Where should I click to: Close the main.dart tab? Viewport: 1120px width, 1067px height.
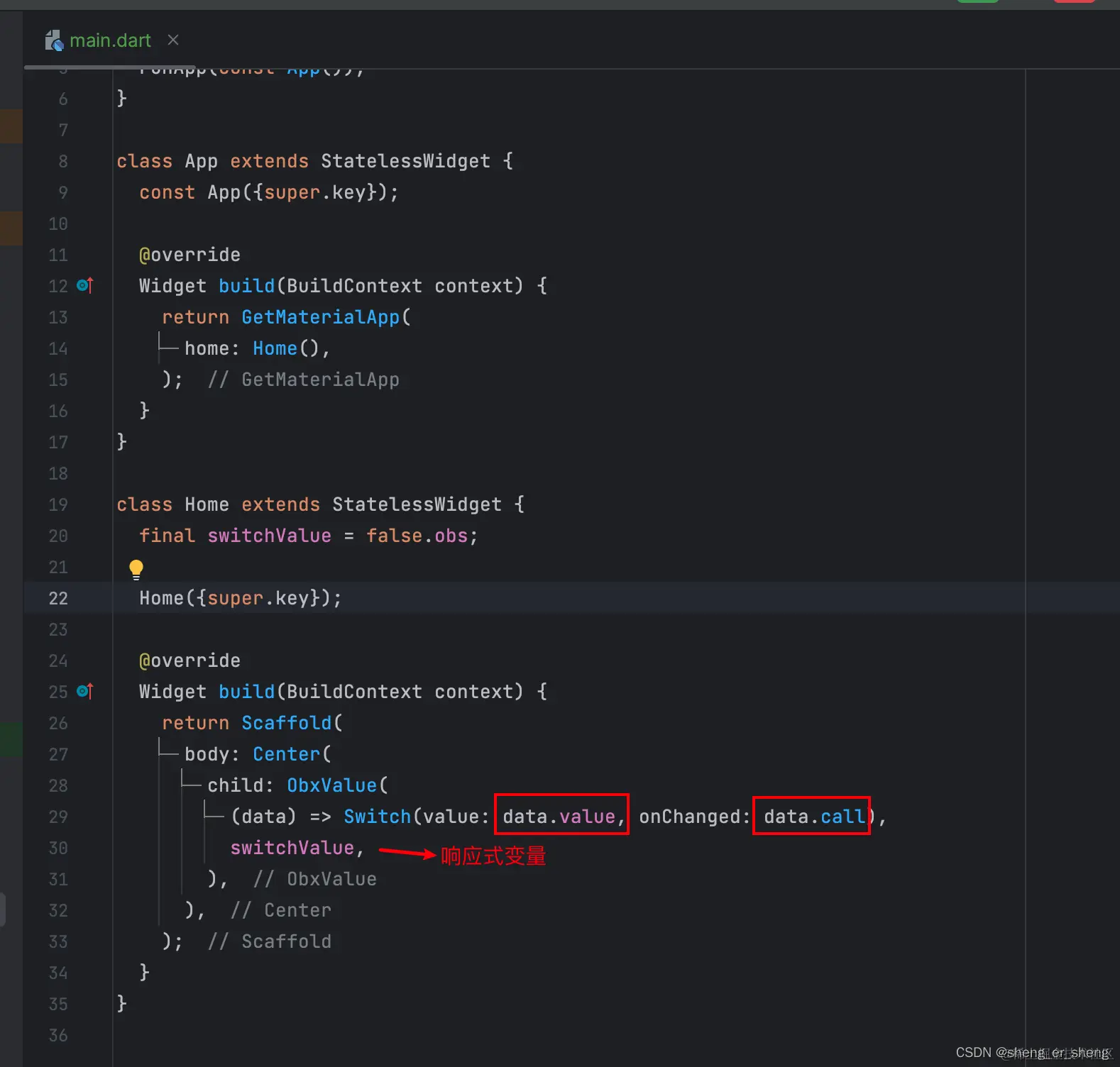173,40
